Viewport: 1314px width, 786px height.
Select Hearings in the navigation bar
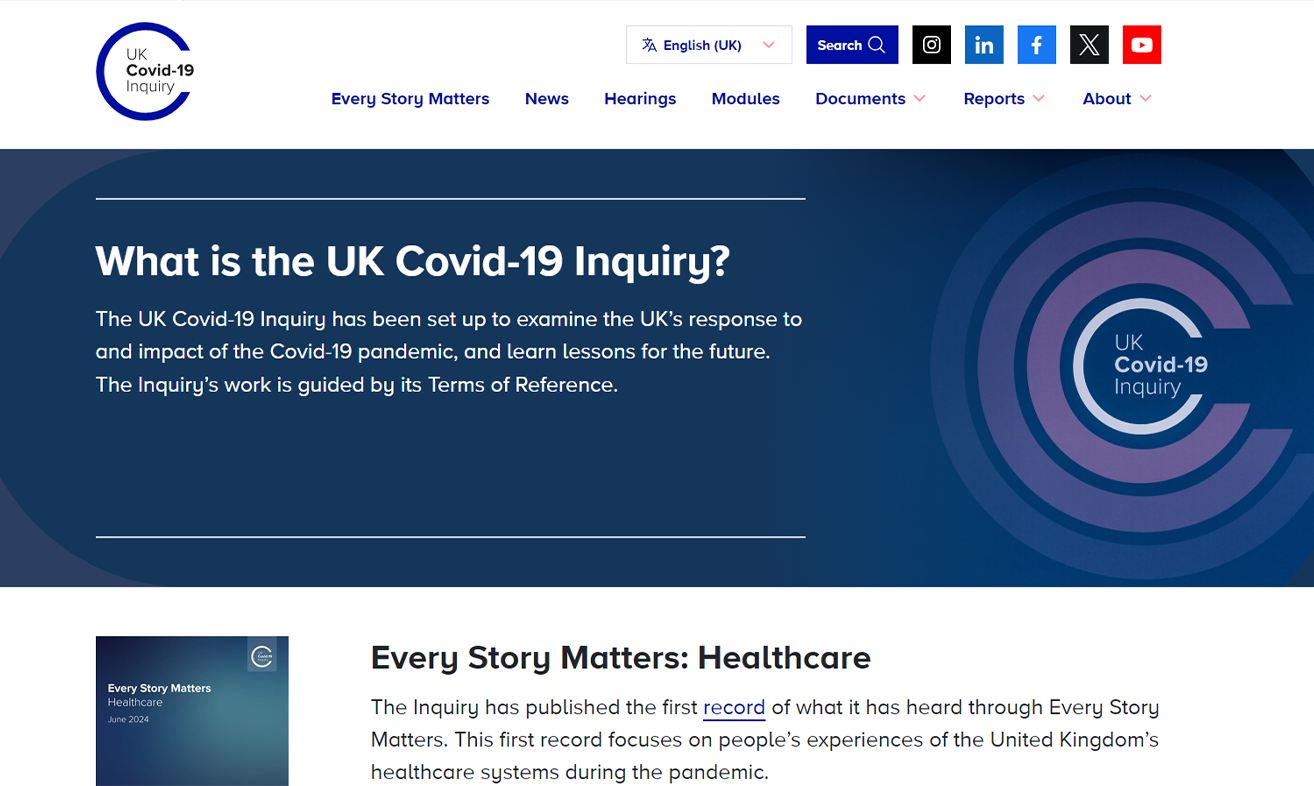click(640, 99)
